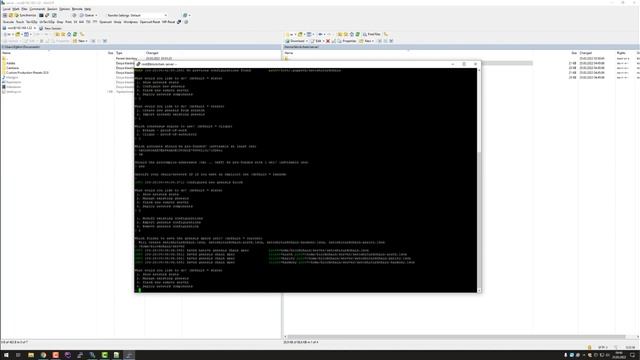Open the Local menu

coord(6,9)
